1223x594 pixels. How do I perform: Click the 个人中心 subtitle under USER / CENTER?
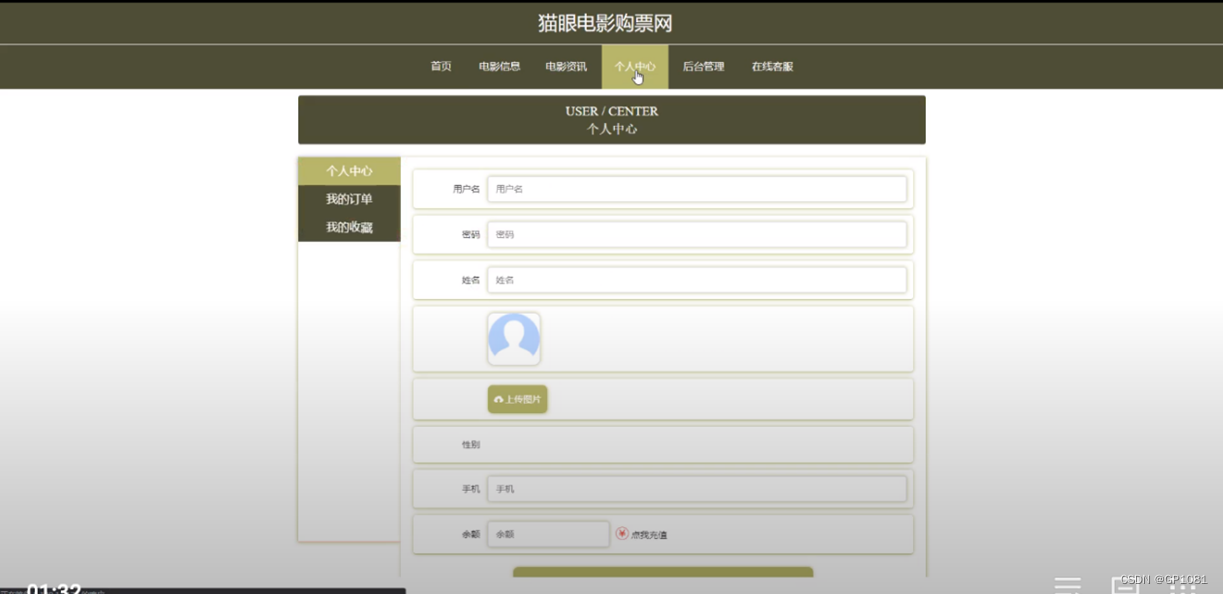coord(612,129)
